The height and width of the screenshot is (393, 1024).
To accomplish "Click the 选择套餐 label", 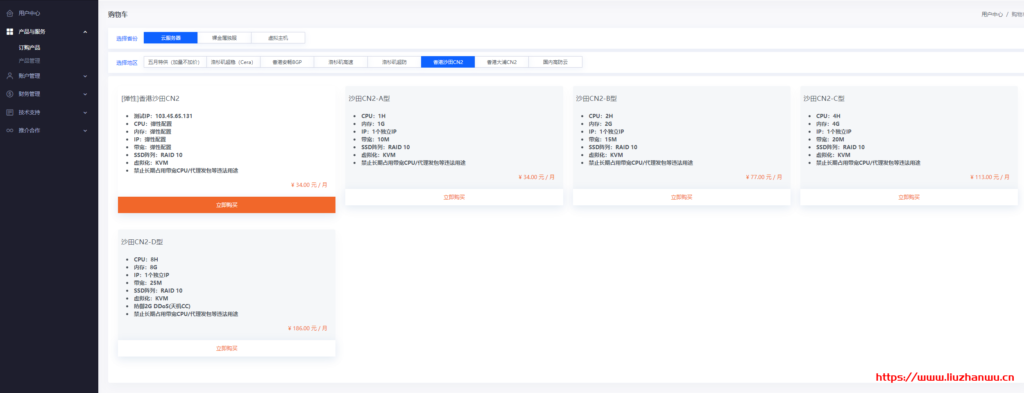I will (127, 39).
